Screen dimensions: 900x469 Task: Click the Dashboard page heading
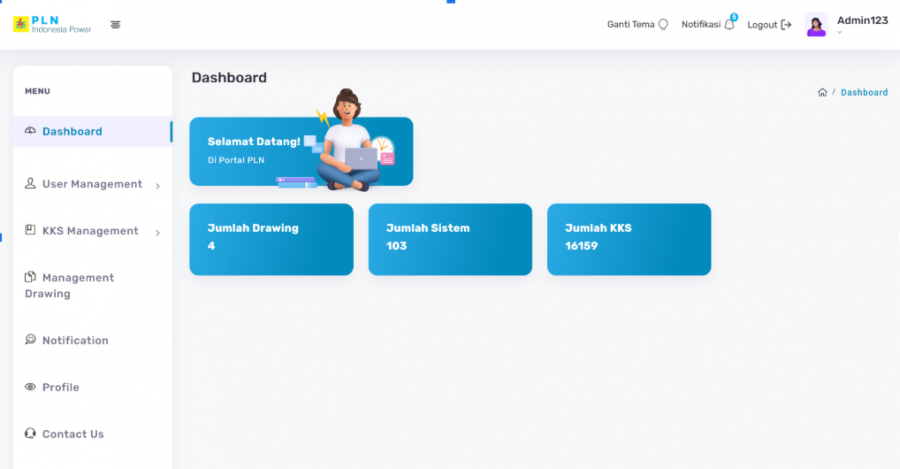click(x=229, y=77)
